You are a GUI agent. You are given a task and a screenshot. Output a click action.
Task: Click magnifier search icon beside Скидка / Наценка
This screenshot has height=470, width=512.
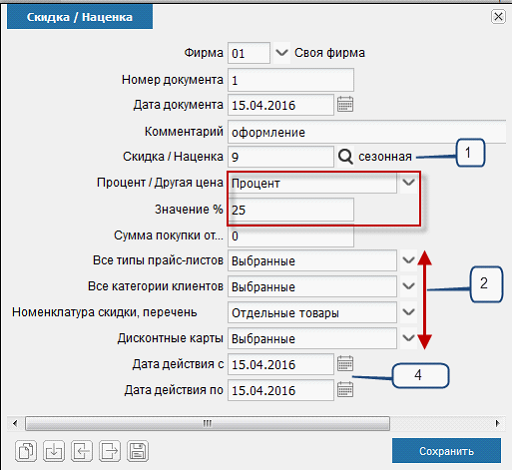coord(345,156)
